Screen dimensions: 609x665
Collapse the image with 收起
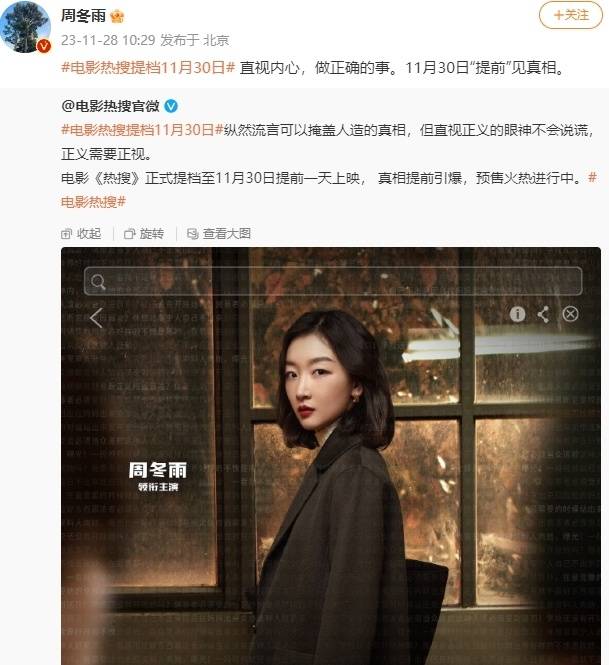tap(81, 234)
